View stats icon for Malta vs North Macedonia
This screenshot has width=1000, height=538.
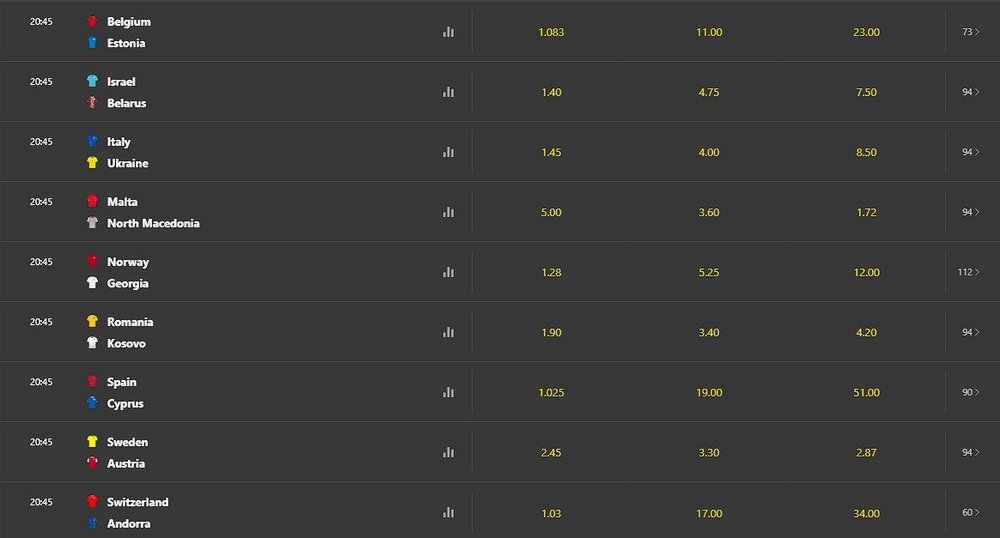pyautogui.click(x=448, y=212)
